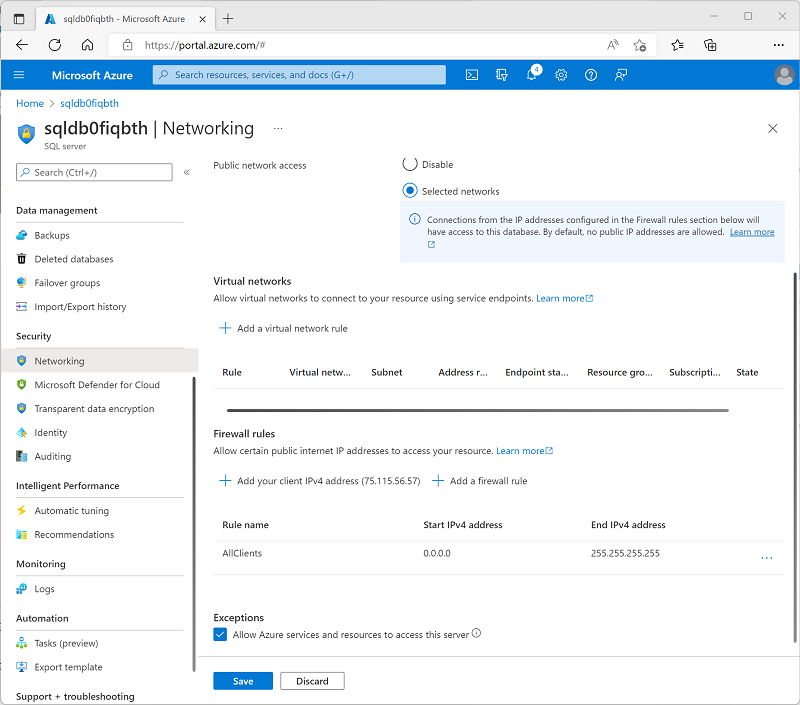Open browser Collections icon

coord(710,45)
